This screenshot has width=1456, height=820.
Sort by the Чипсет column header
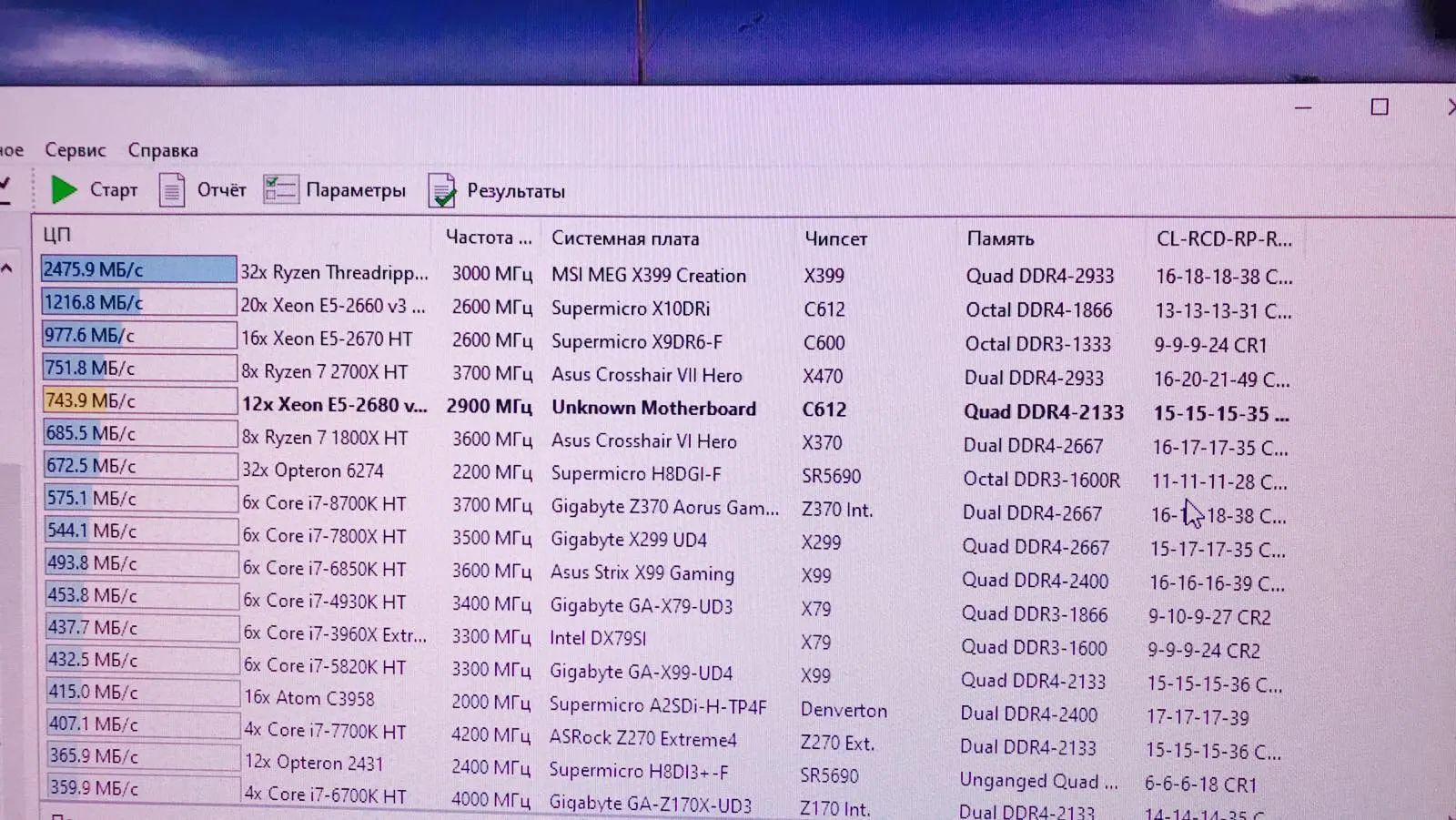click(x=835, y=238)
